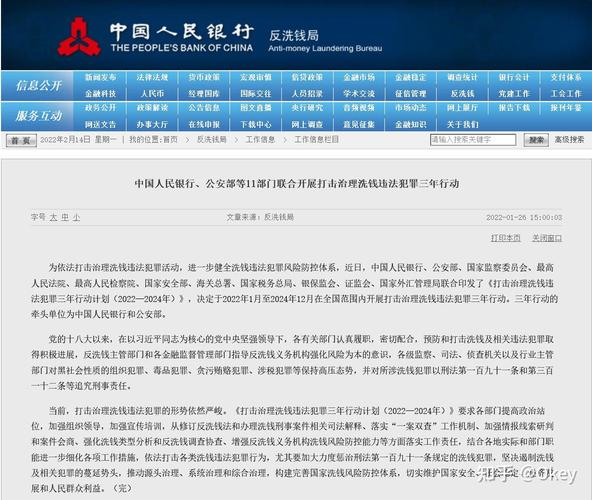
Task: Select 报刊年鉴 navigation item
Action: pos(566,108)
